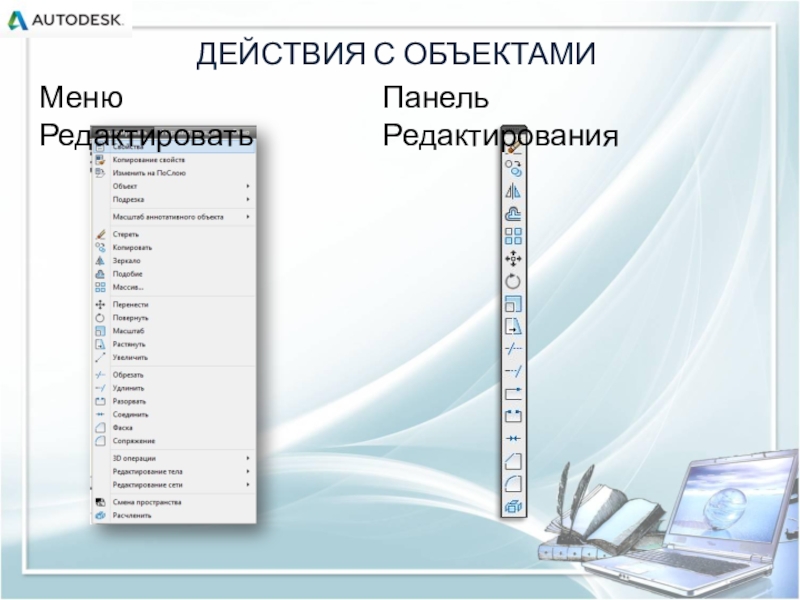Choose Смена пространства from the menu
Image resolution: width=800 pixels, height=600 pixels.
[x=173, y=502]
